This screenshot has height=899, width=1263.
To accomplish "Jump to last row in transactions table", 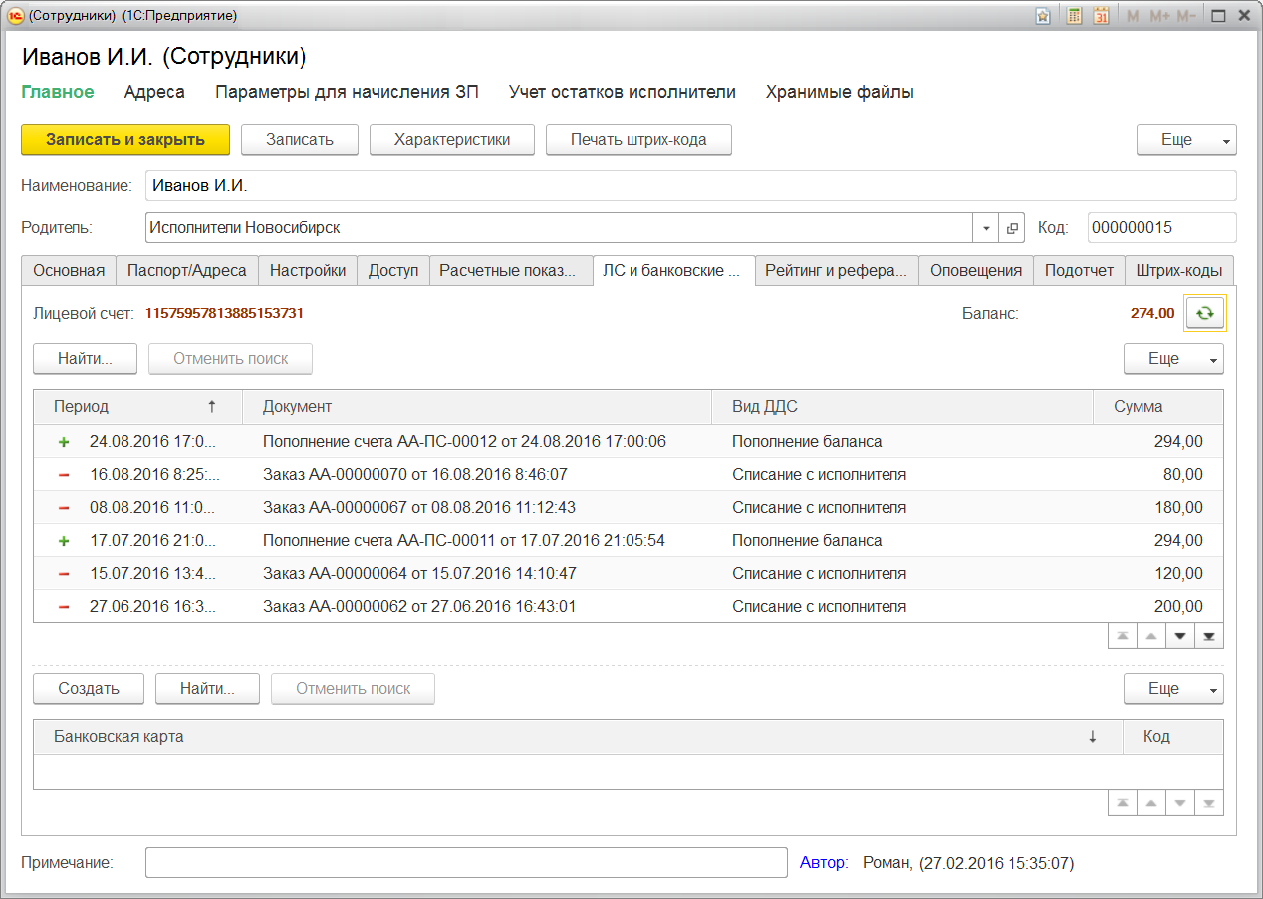I will (x=1209, y=637).
